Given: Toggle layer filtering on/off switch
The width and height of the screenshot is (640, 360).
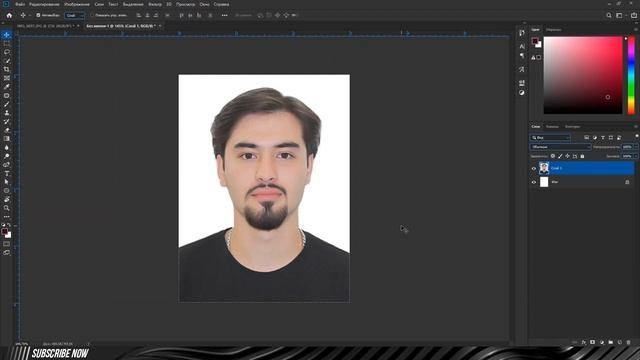Looking at the screenshot, I should pyautogui.click(x=637, y=136).
